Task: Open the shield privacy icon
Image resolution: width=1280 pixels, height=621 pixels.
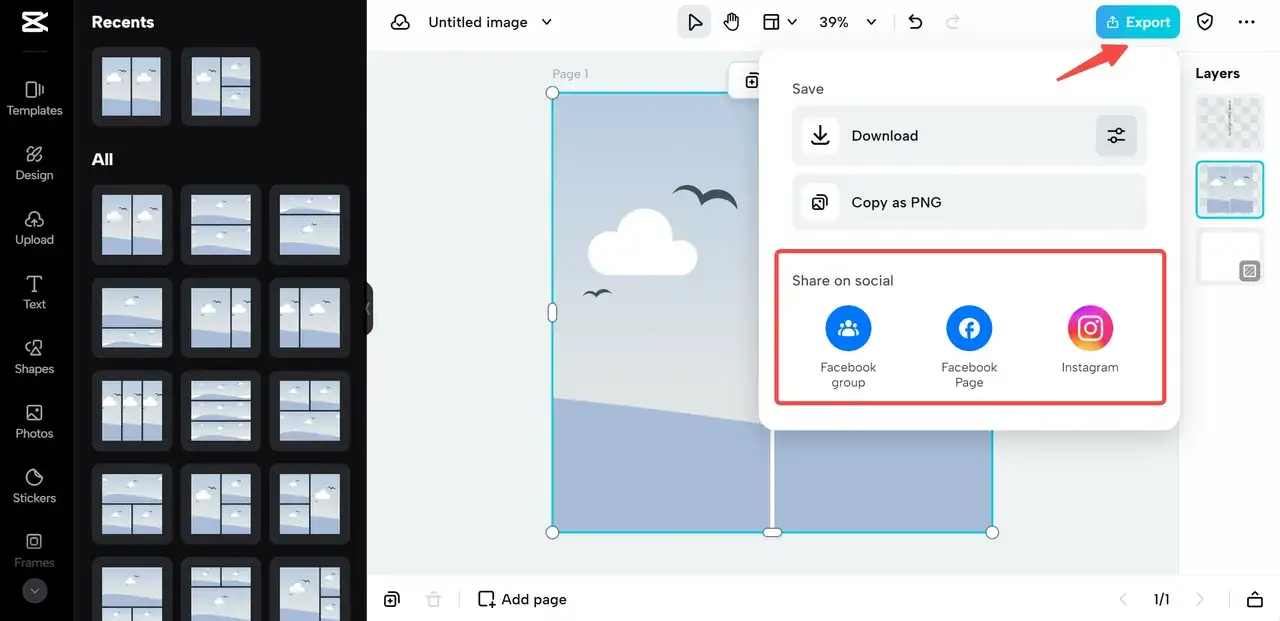Action: [x=1205, y=22]
